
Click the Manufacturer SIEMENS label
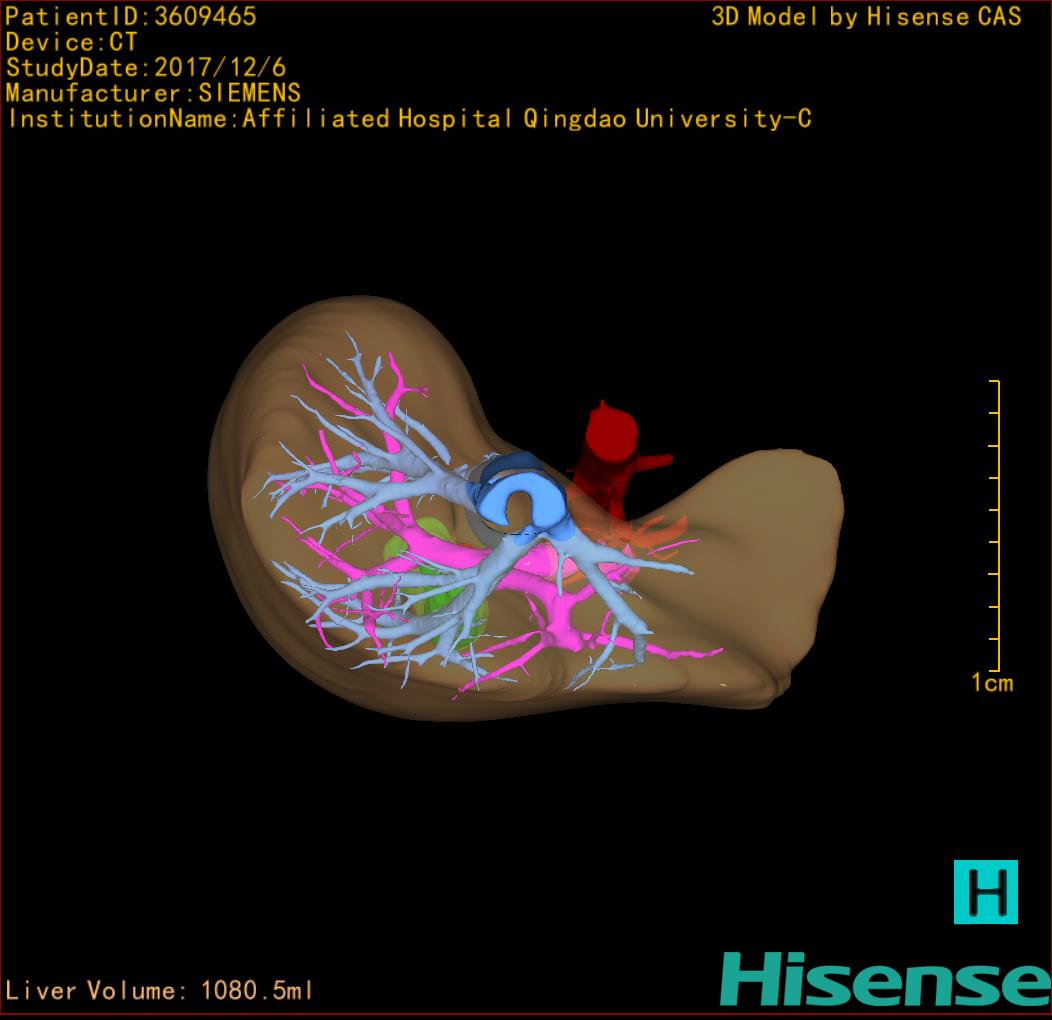point(153,93)
